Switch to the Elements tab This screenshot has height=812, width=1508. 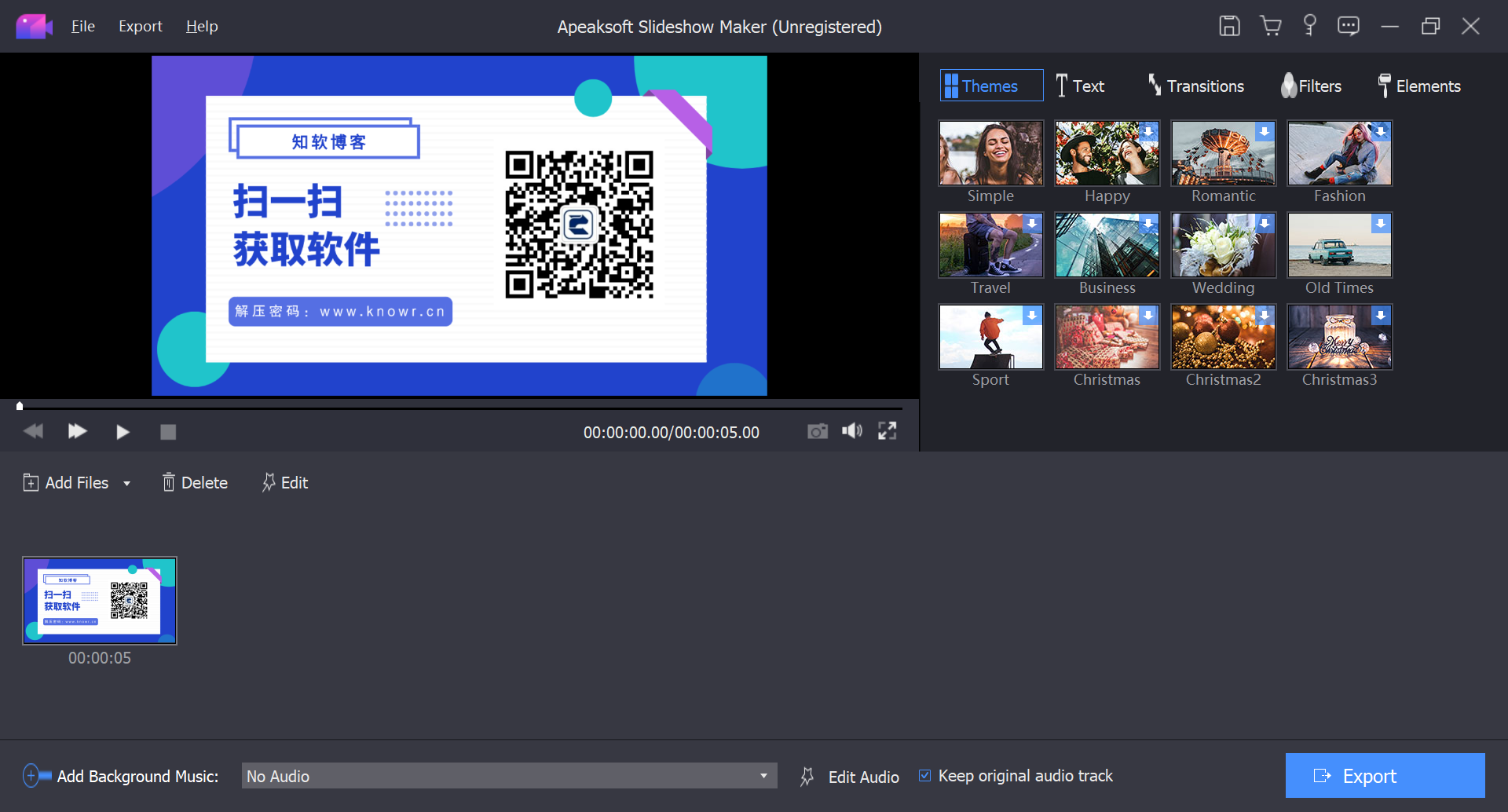tap(1419, 86)
